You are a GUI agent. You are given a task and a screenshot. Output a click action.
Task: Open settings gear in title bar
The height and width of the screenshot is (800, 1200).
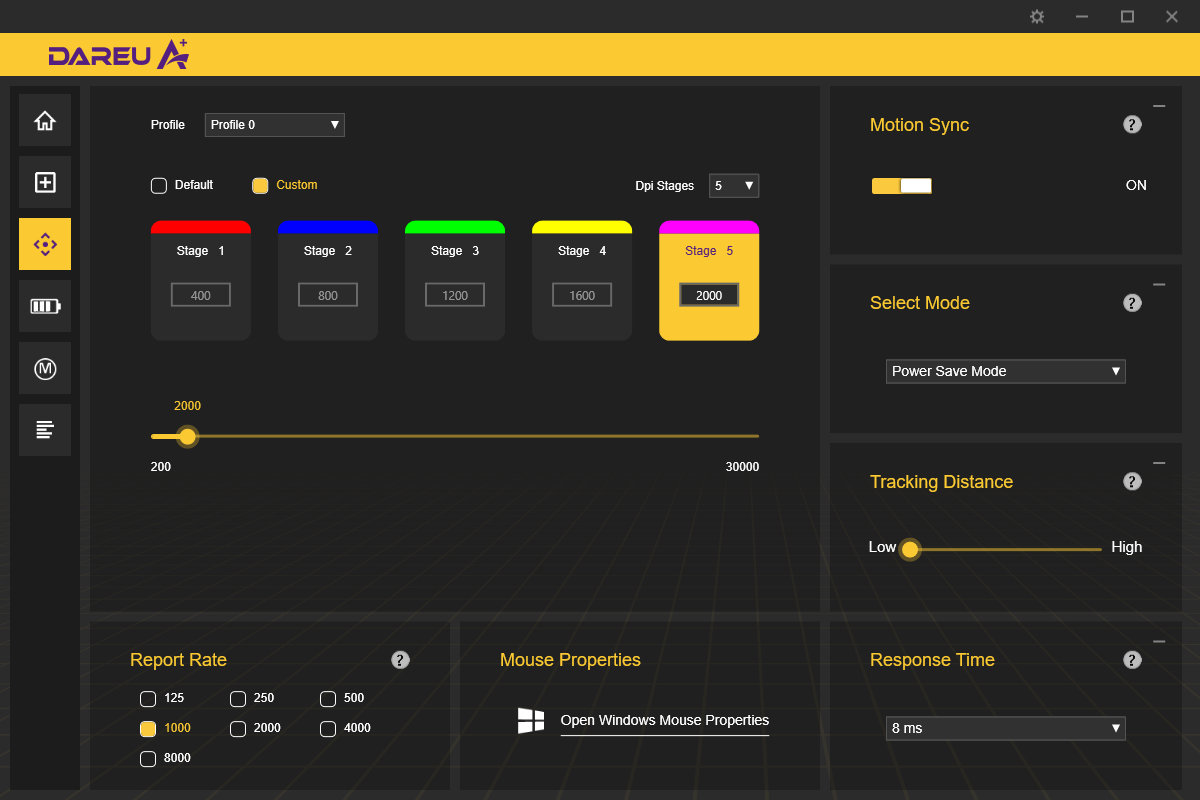coord(1037,17)
